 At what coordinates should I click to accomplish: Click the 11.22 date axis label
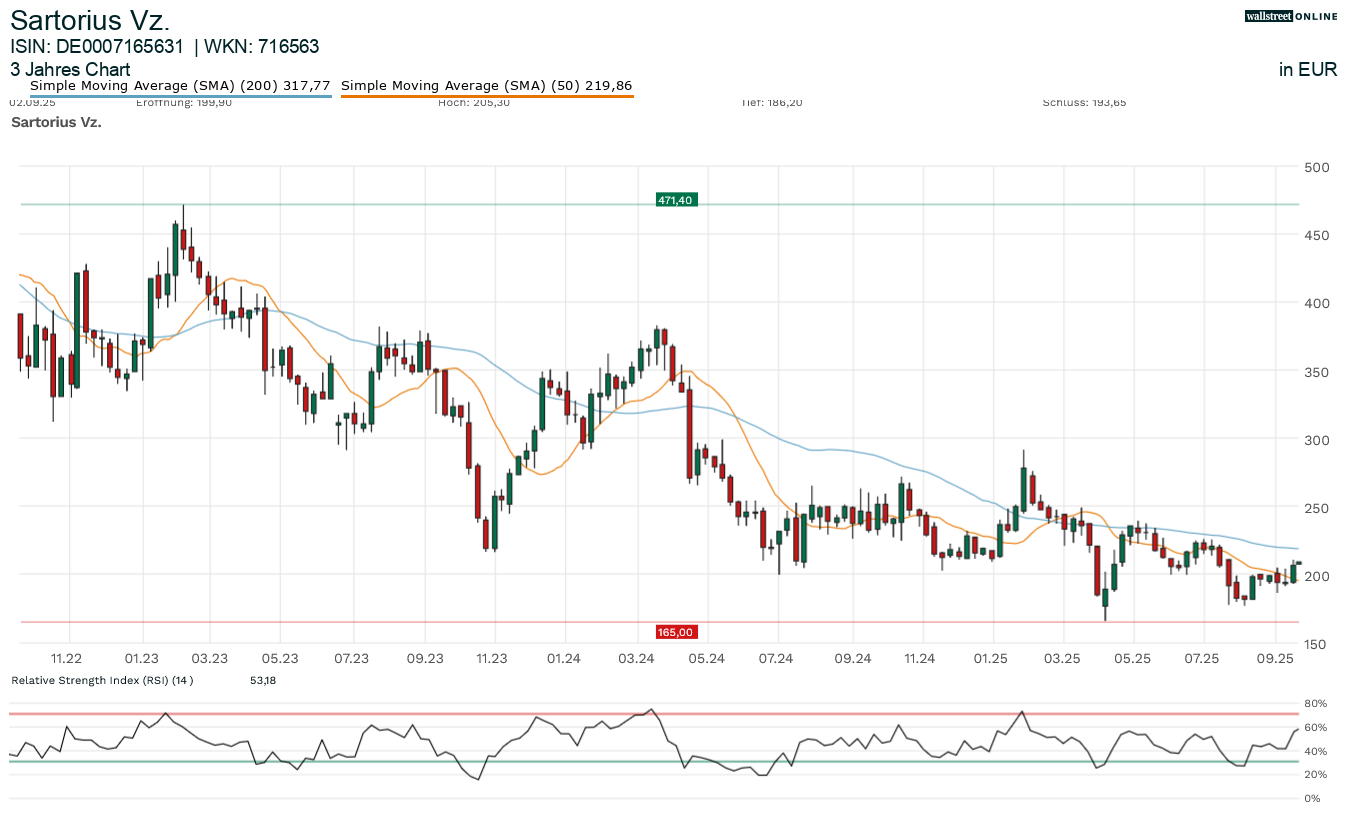click(x=66, y=658)
